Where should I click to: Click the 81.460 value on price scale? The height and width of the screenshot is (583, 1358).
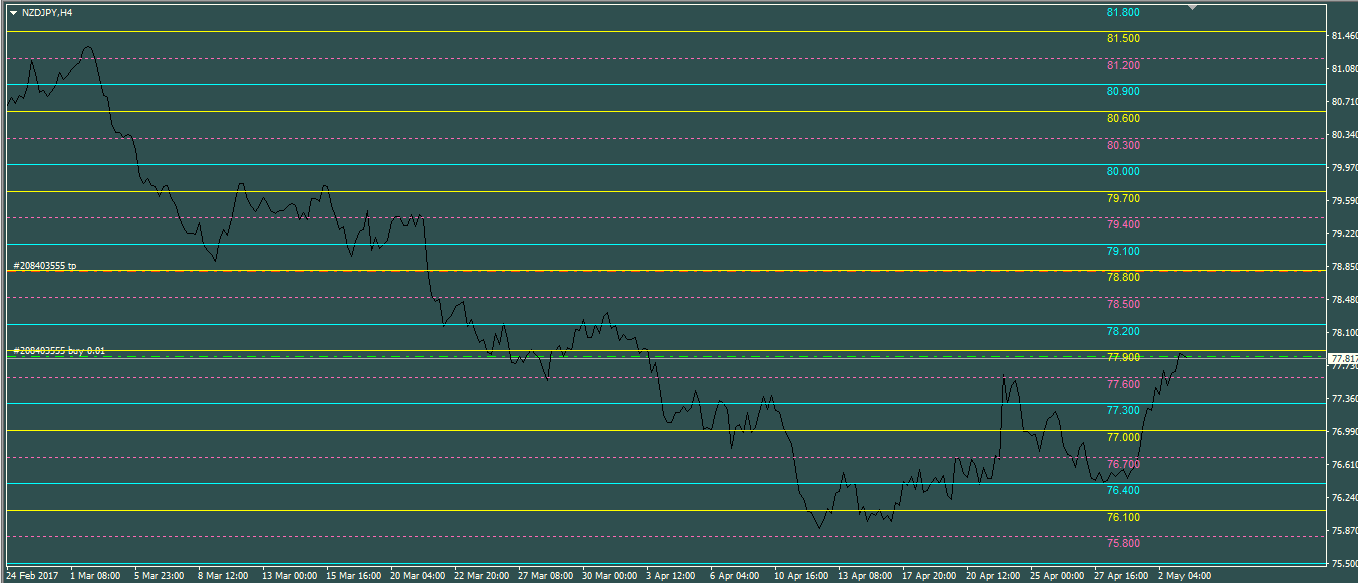[1343, 36]
